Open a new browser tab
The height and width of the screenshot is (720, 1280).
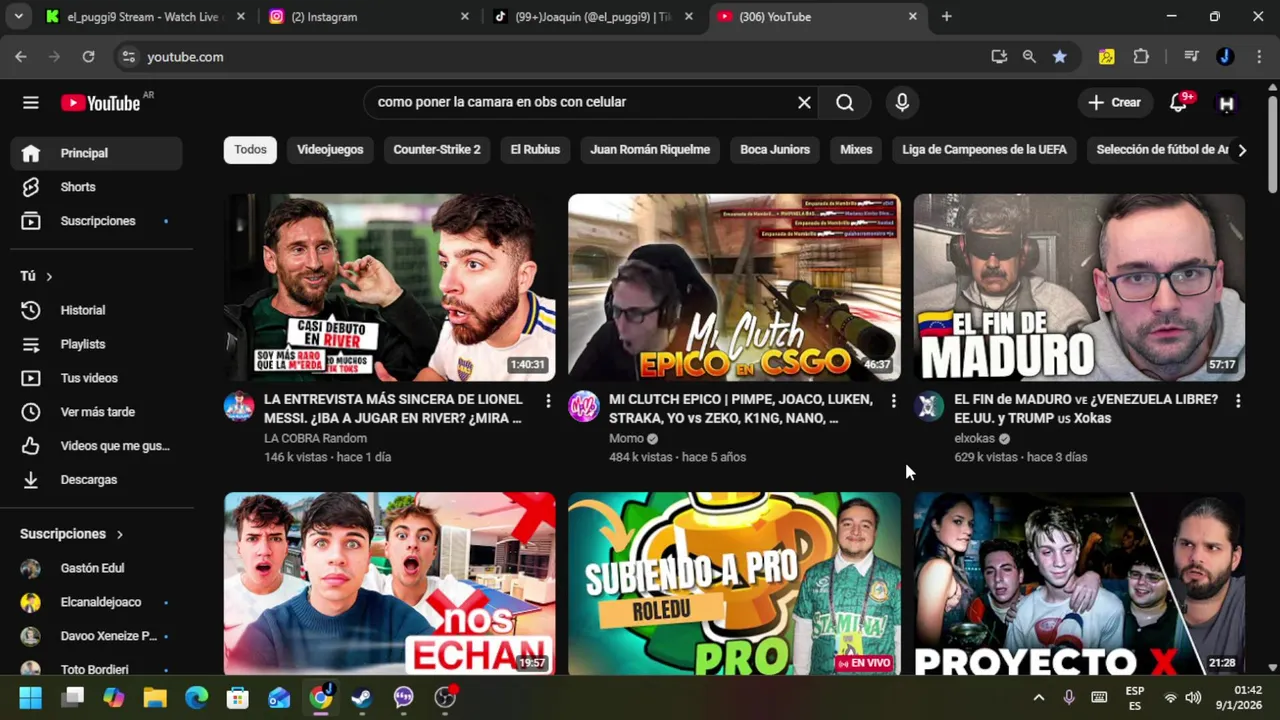tap(947, 17)
